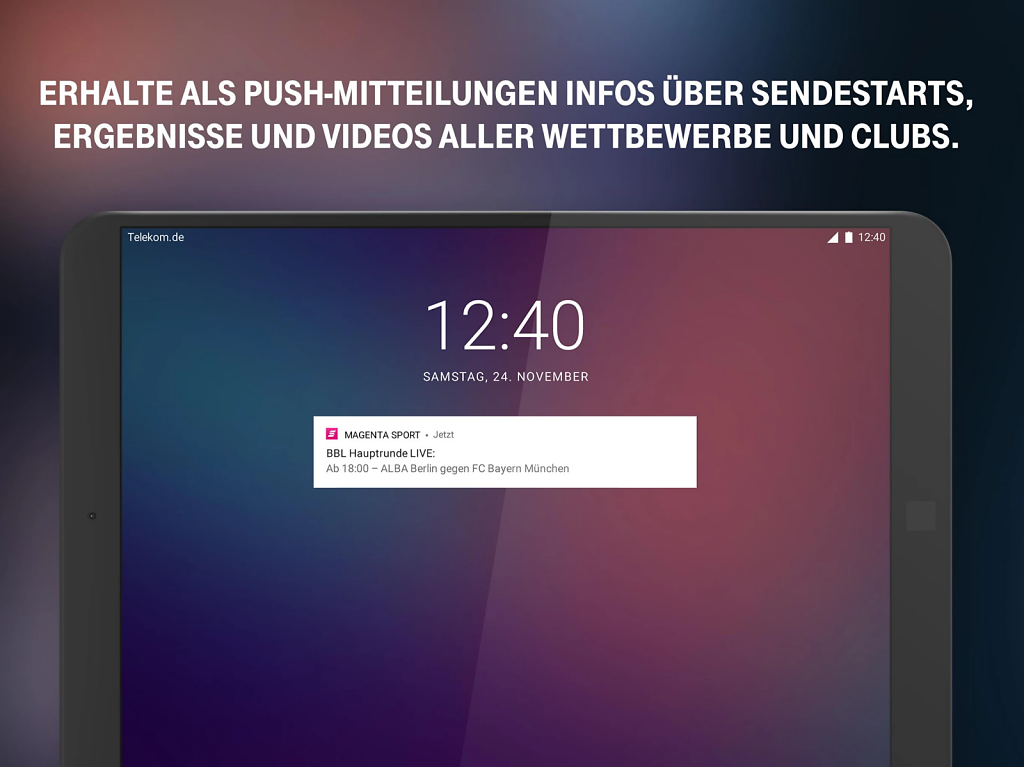Tap the Magenta Sport app icon in notification
1024x767 pixels.
click(x=332, y=434)
